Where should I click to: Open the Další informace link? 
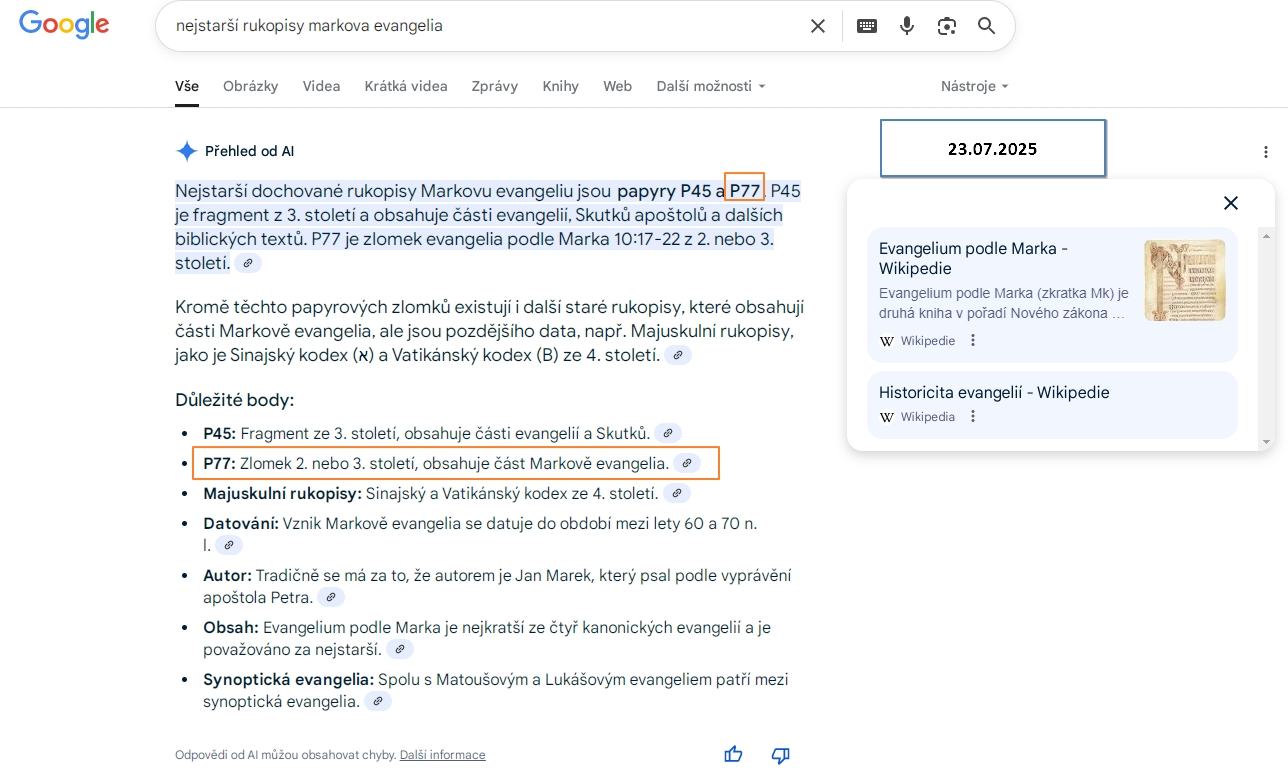point(443,755)
